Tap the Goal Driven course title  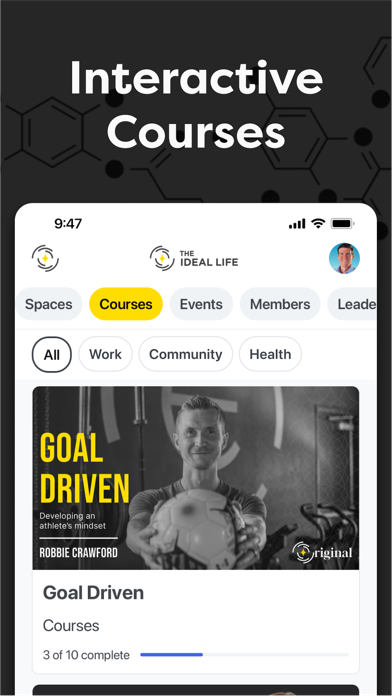pyautogui.click(x=93, y=593)
